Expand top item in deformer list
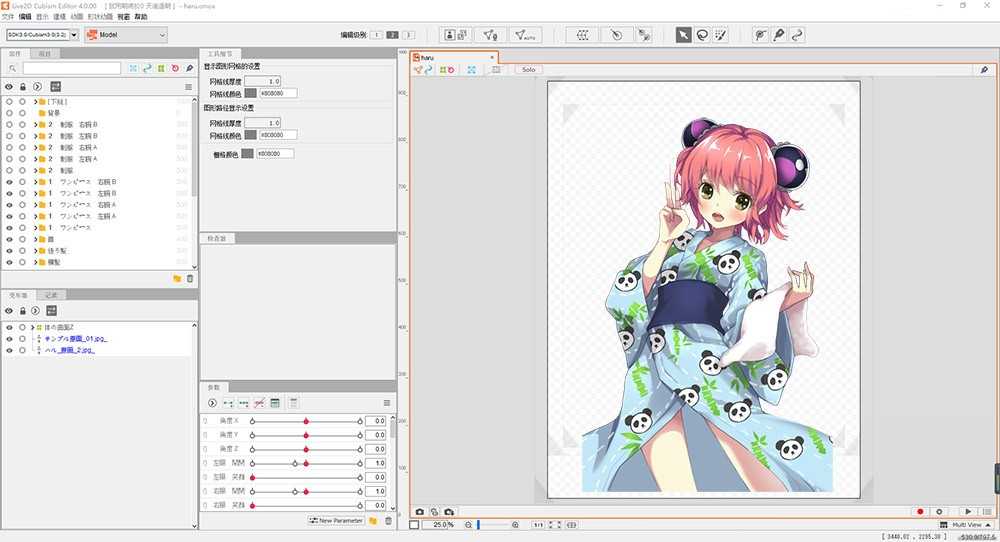 (33, 327)
